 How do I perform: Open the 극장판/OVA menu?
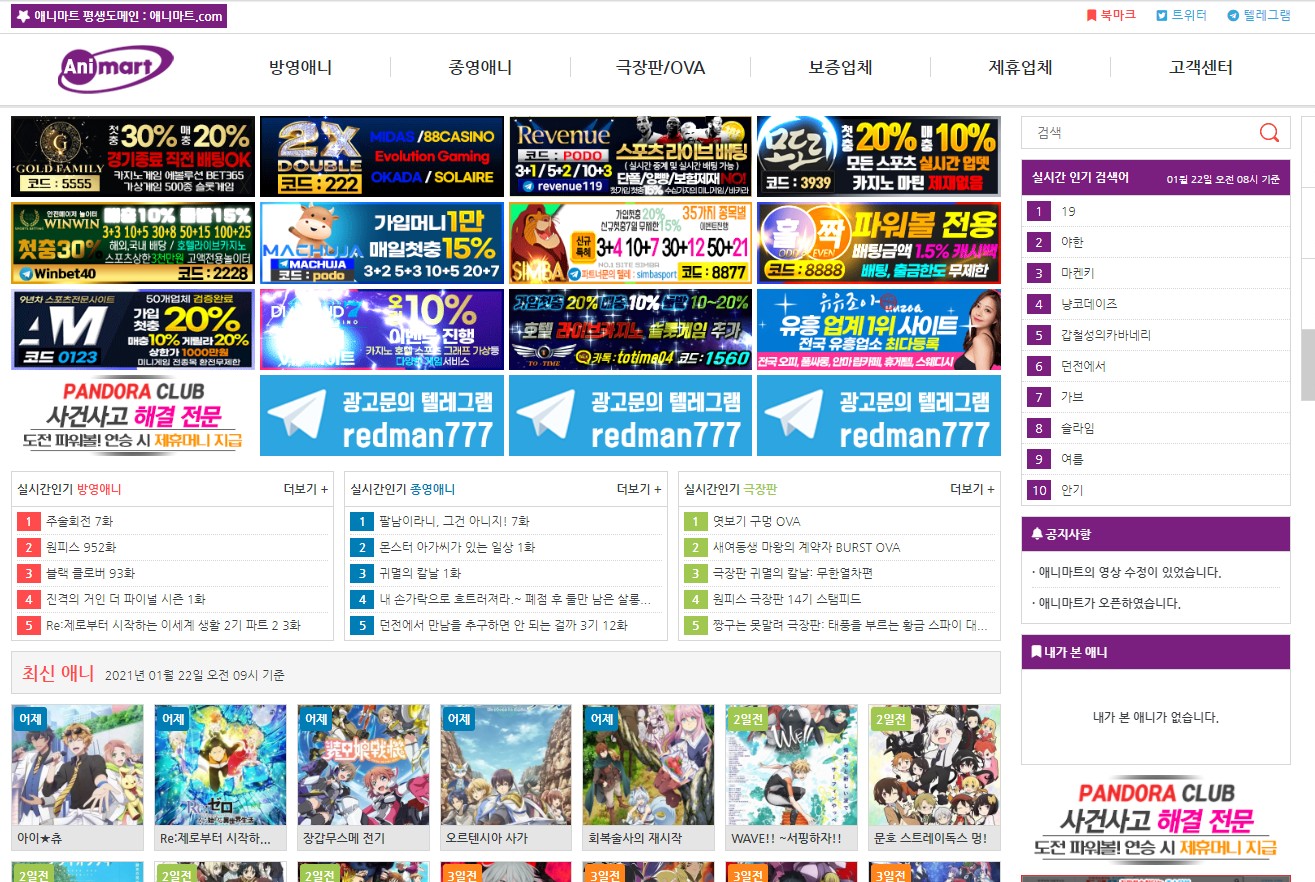point(660,68)
